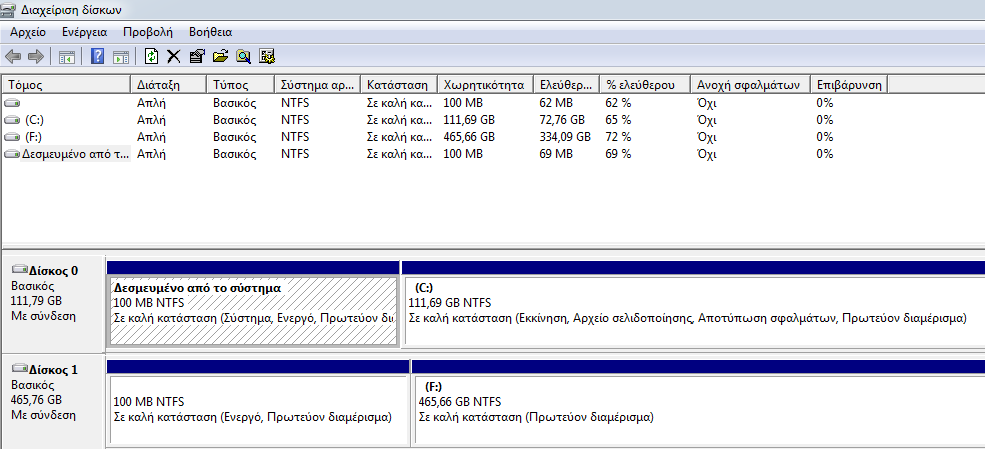Screen dimensions: 985x449
Task: Click the disk icon next to Δίσκος 1
Action: click(20, 369)
